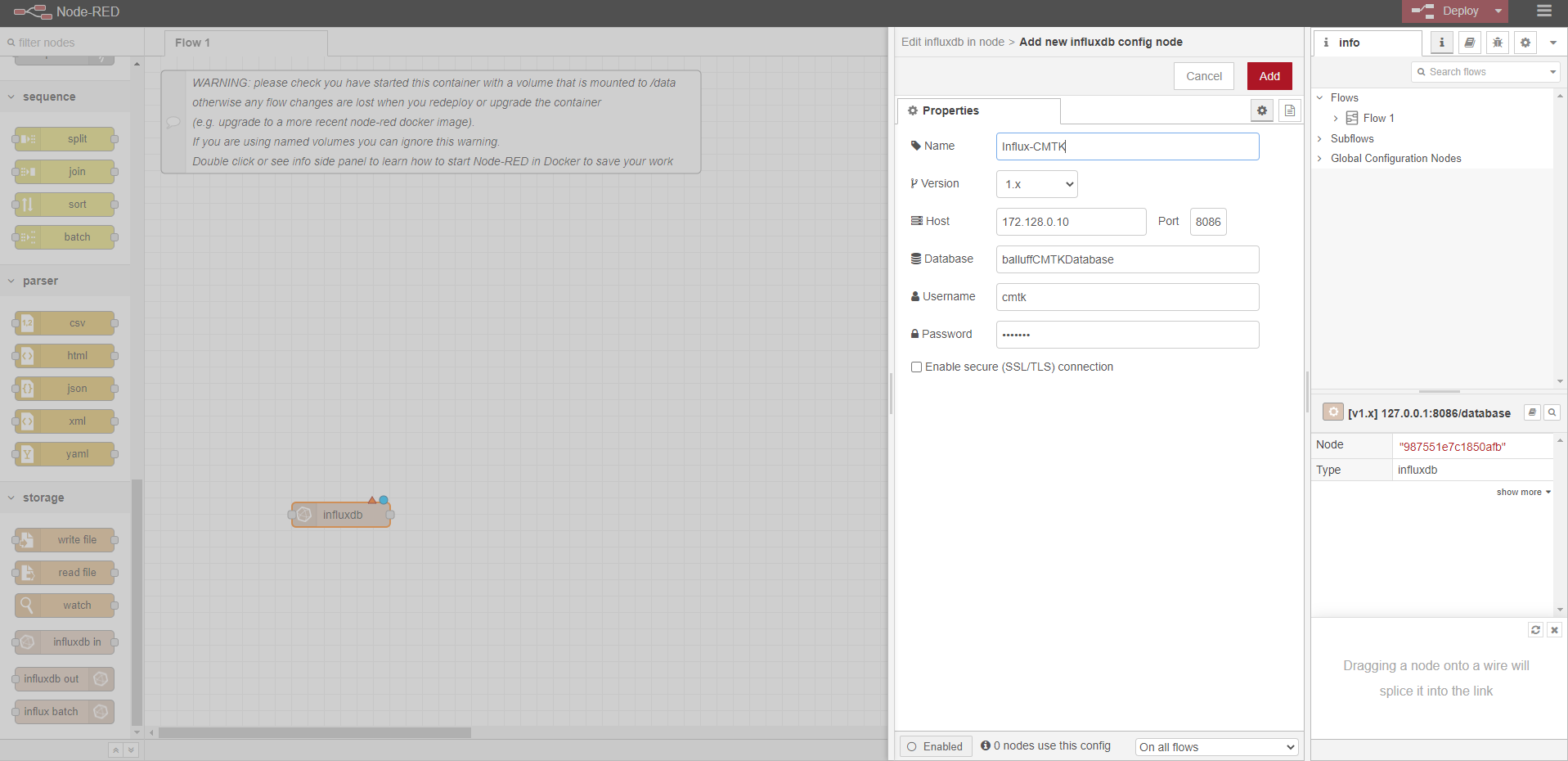
Task: Open the help book sidebar icon
Action: point(1470,43)
